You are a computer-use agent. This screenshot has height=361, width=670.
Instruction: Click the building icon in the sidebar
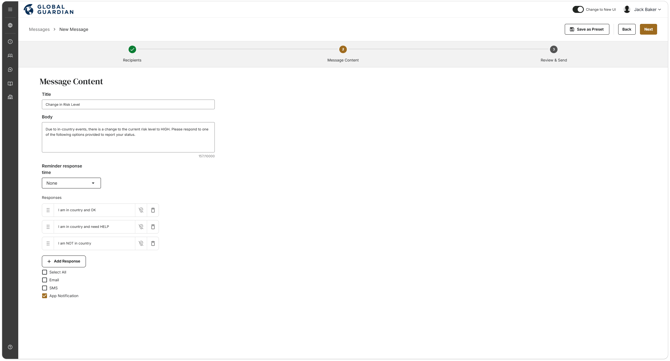[10, 97]
